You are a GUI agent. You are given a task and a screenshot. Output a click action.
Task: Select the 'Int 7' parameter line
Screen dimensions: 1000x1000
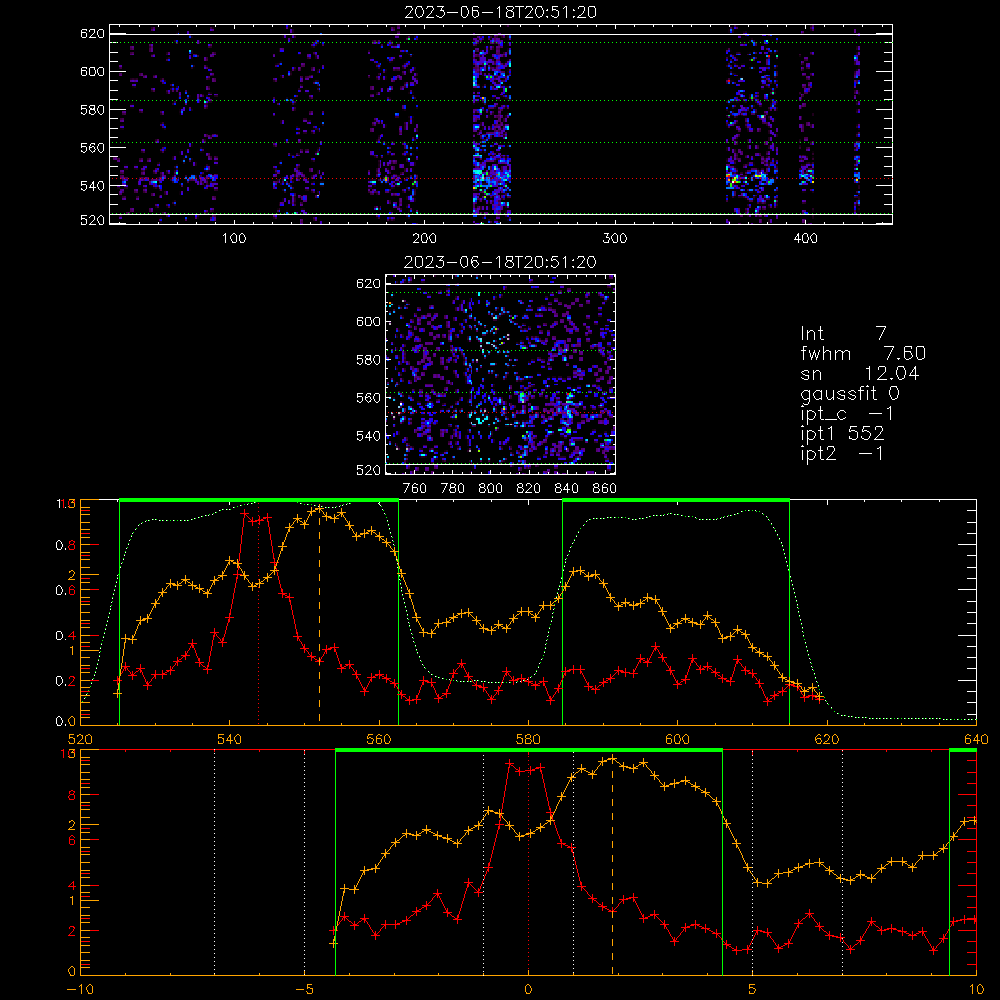(x=843, y=334)
